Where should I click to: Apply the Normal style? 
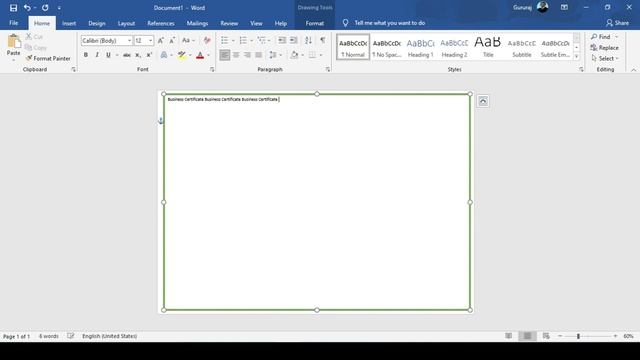click(353, 47)
